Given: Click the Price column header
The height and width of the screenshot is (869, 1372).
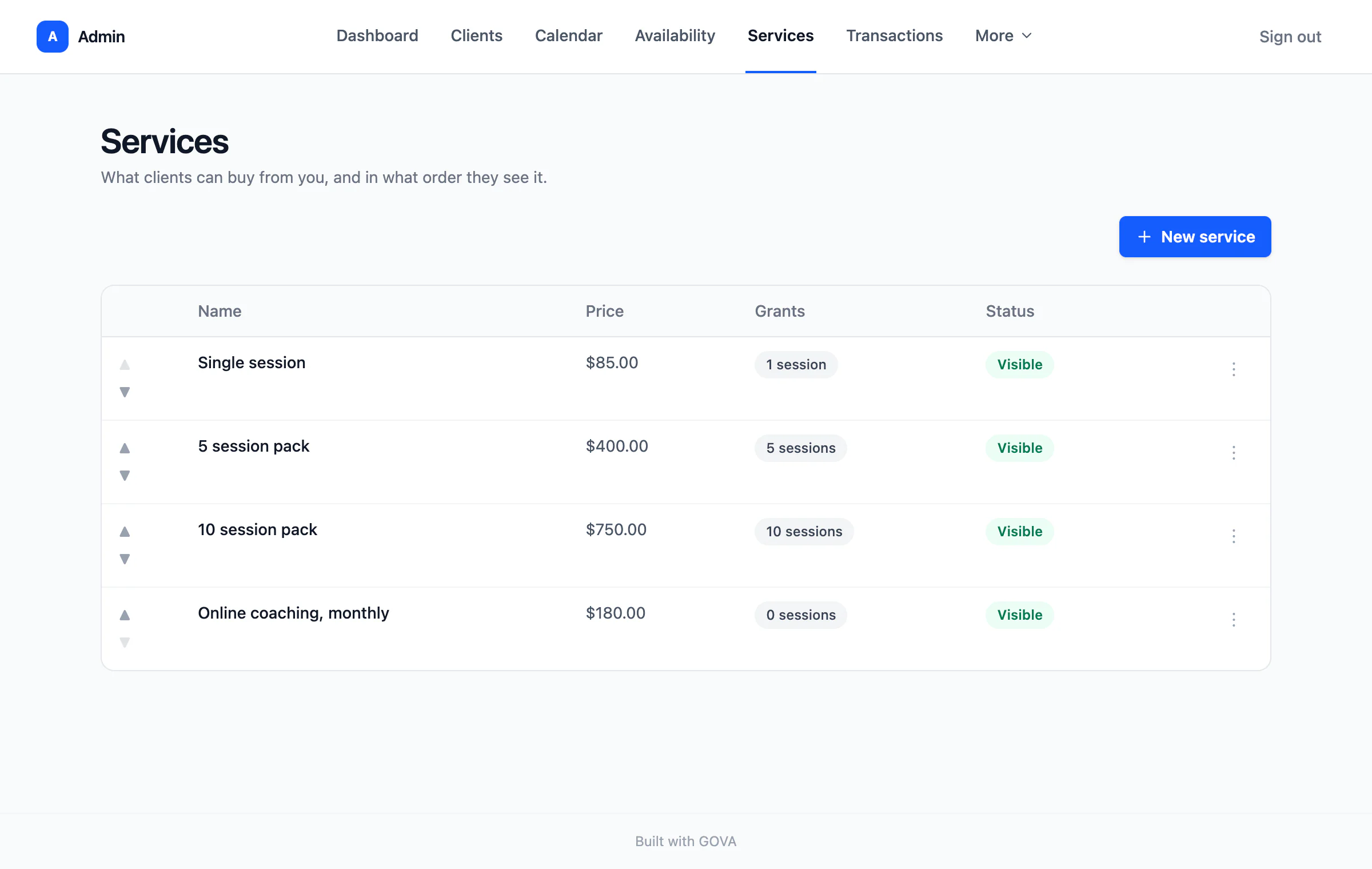Looking at the screenshot, I should (604, 311).
